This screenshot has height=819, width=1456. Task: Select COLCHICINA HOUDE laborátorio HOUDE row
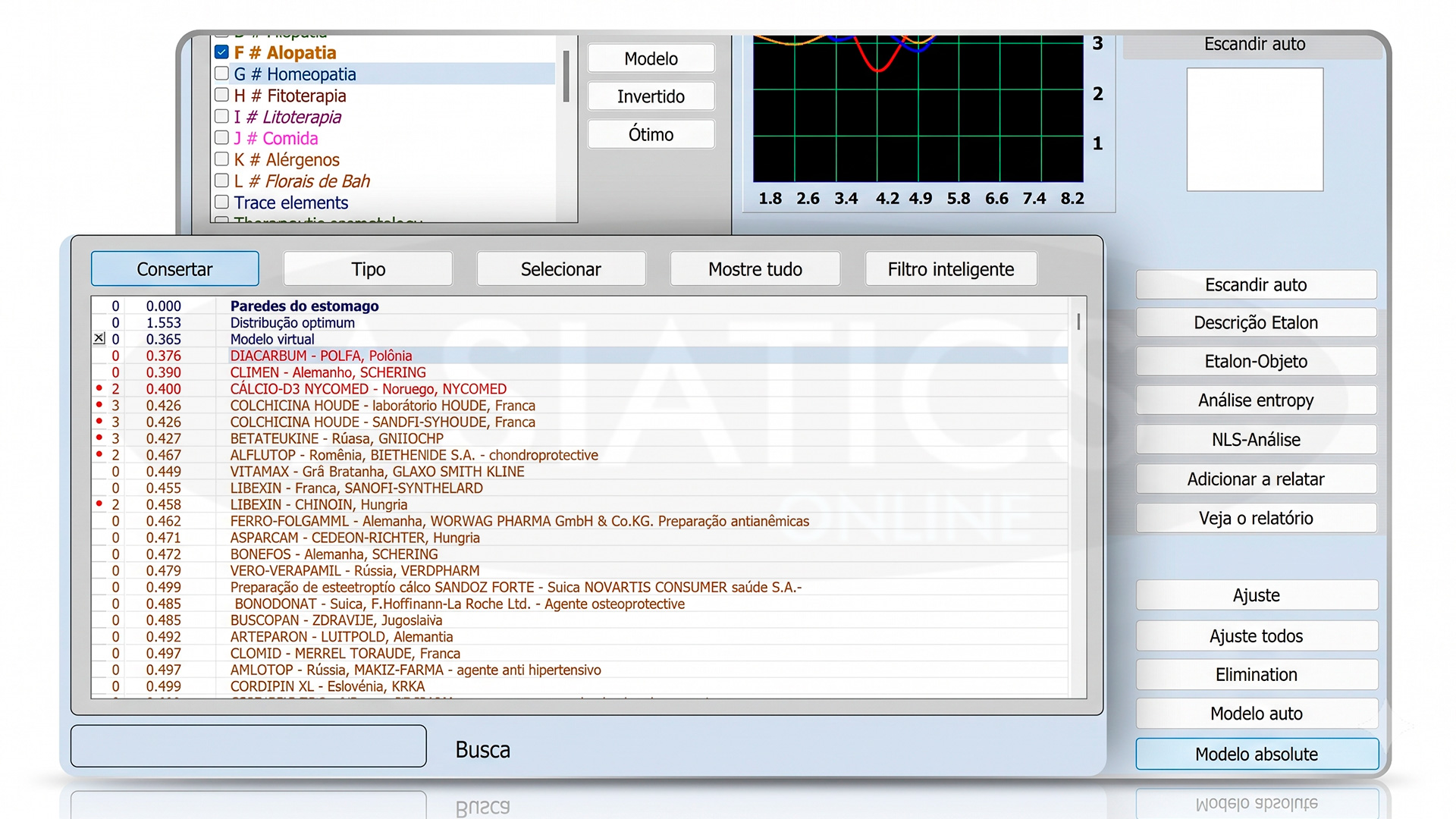pos(580,406)
